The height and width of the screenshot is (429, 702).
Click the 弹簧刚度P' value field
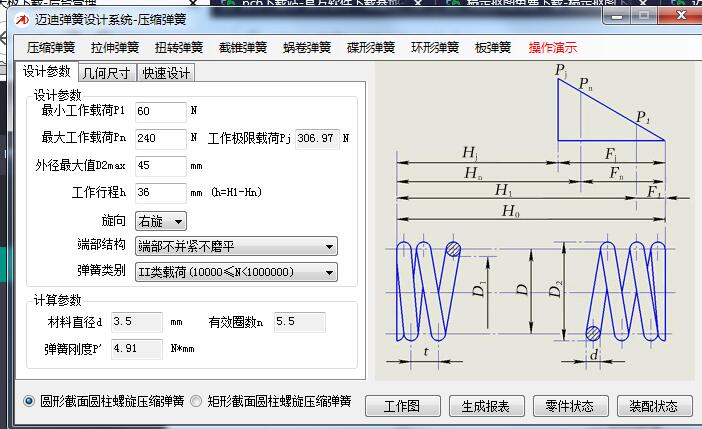[137, 349]
